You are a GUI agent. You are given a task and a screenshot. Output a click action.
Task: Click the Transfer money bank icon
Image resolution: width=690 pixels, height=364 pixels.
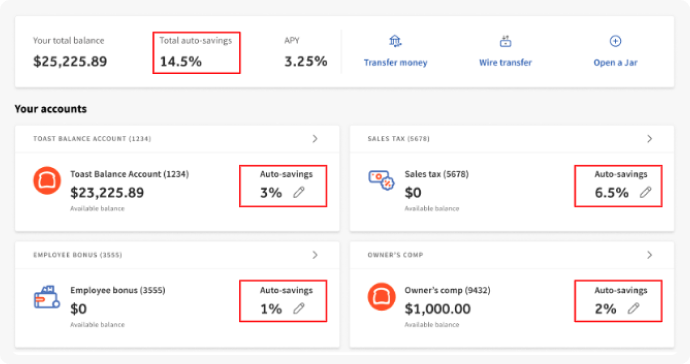tap(395, 41)
